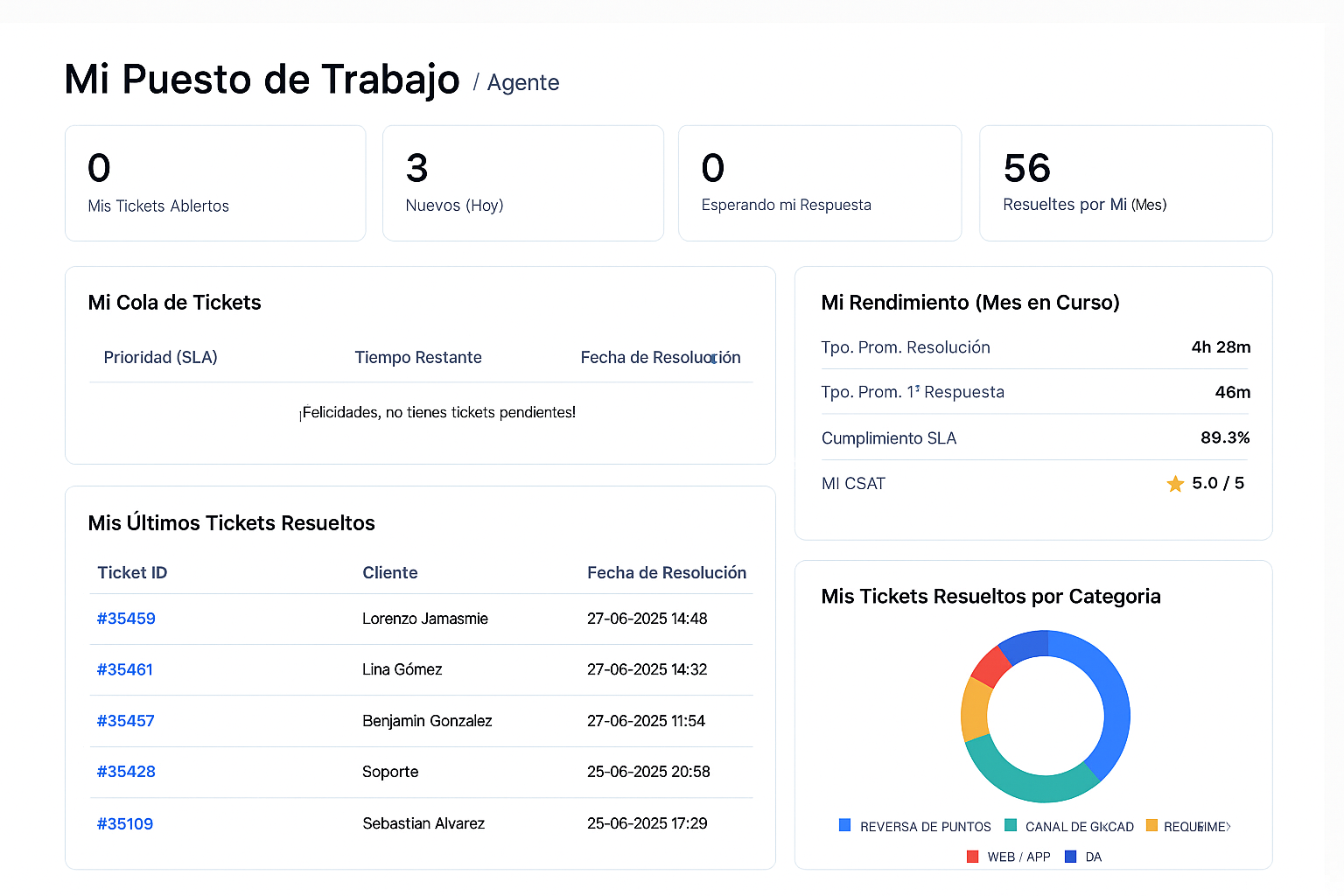Click the gold star CSAT rating icon
The image size is (1344, 896).
click(1175, 483)
